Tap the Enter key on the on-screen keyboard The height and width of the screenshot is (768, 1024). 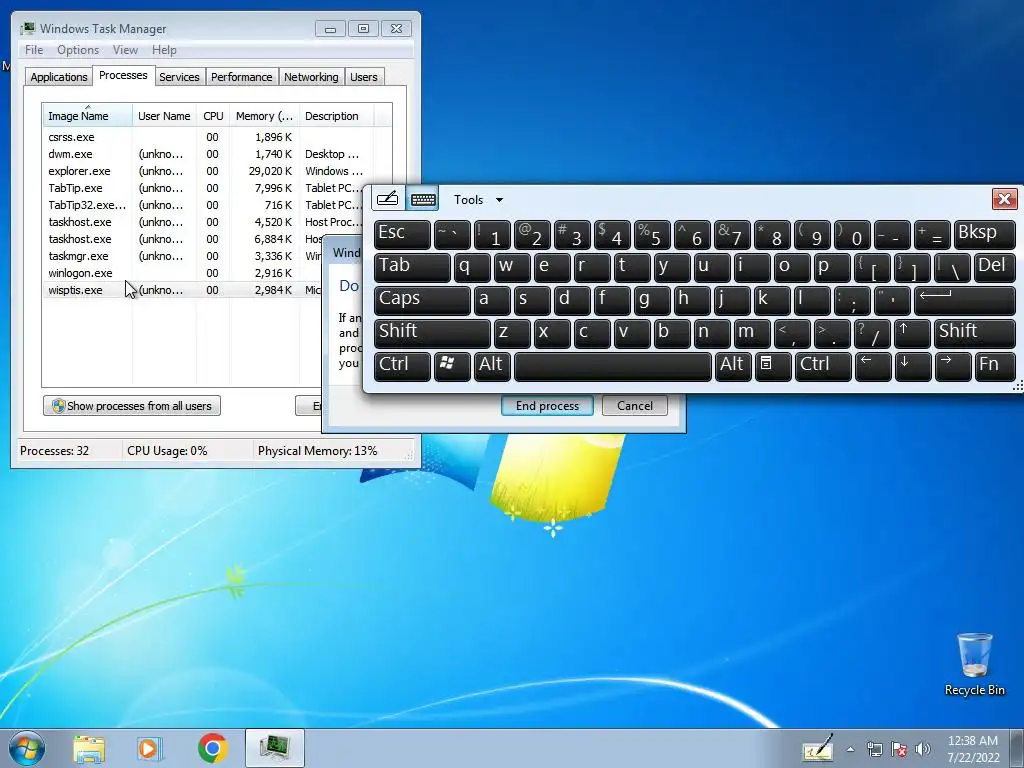click(x=965, y=300)
